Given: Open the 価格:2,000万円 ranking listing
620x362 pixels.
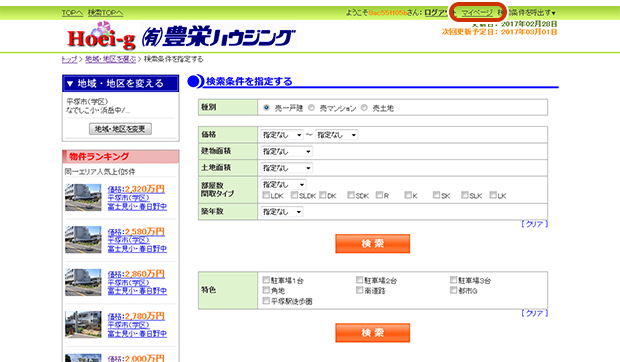Looking at the screenshot, I should (136, 358).
